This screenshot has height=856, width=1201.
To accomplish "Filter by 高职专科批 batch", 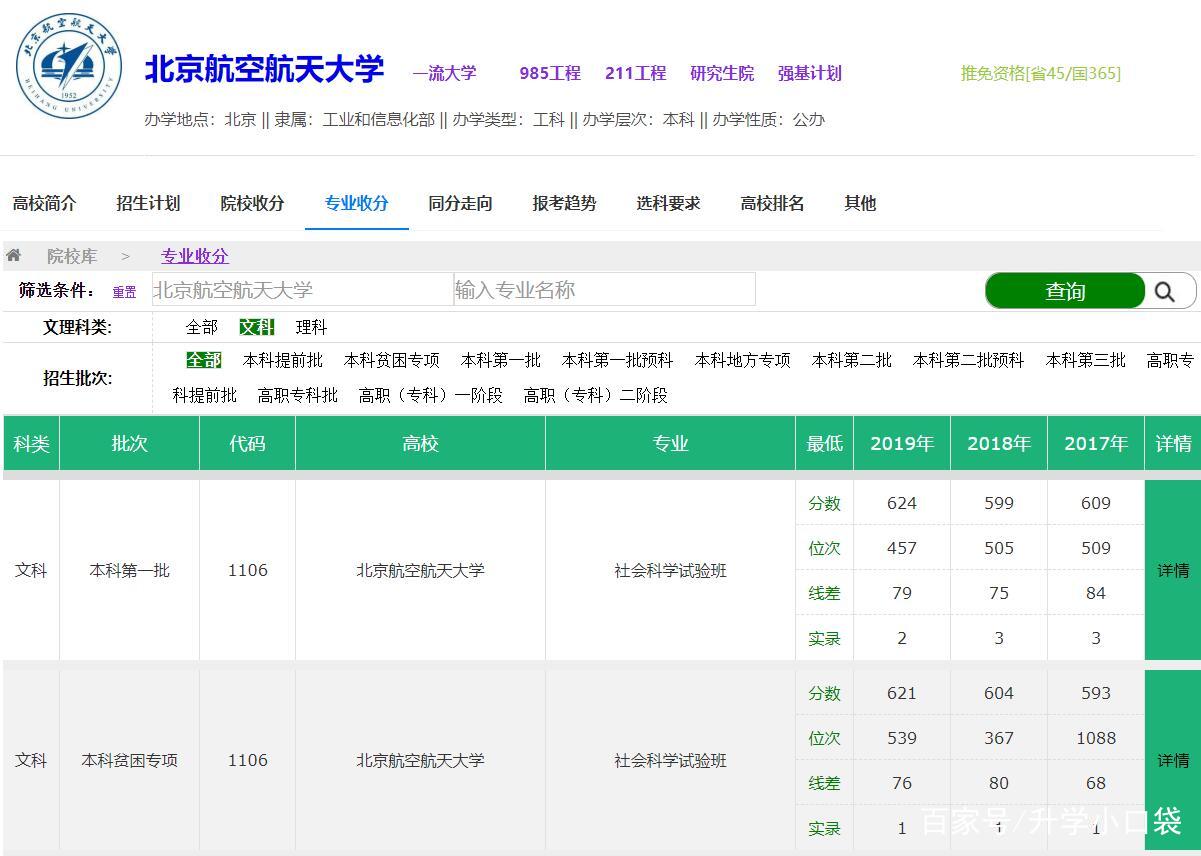I will tap(298, 395).
